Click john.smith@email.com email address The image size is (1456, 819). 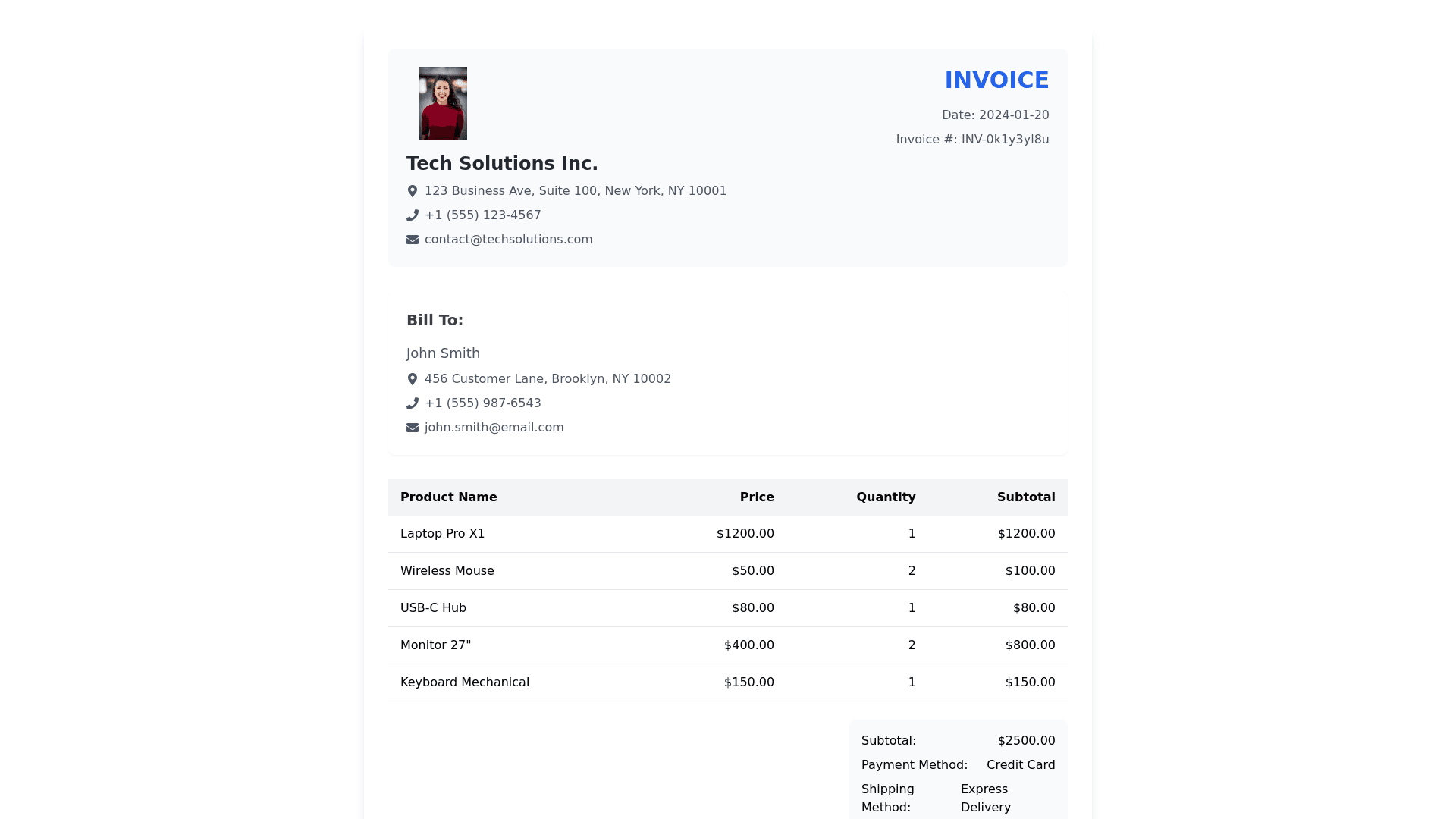[494, 428]
